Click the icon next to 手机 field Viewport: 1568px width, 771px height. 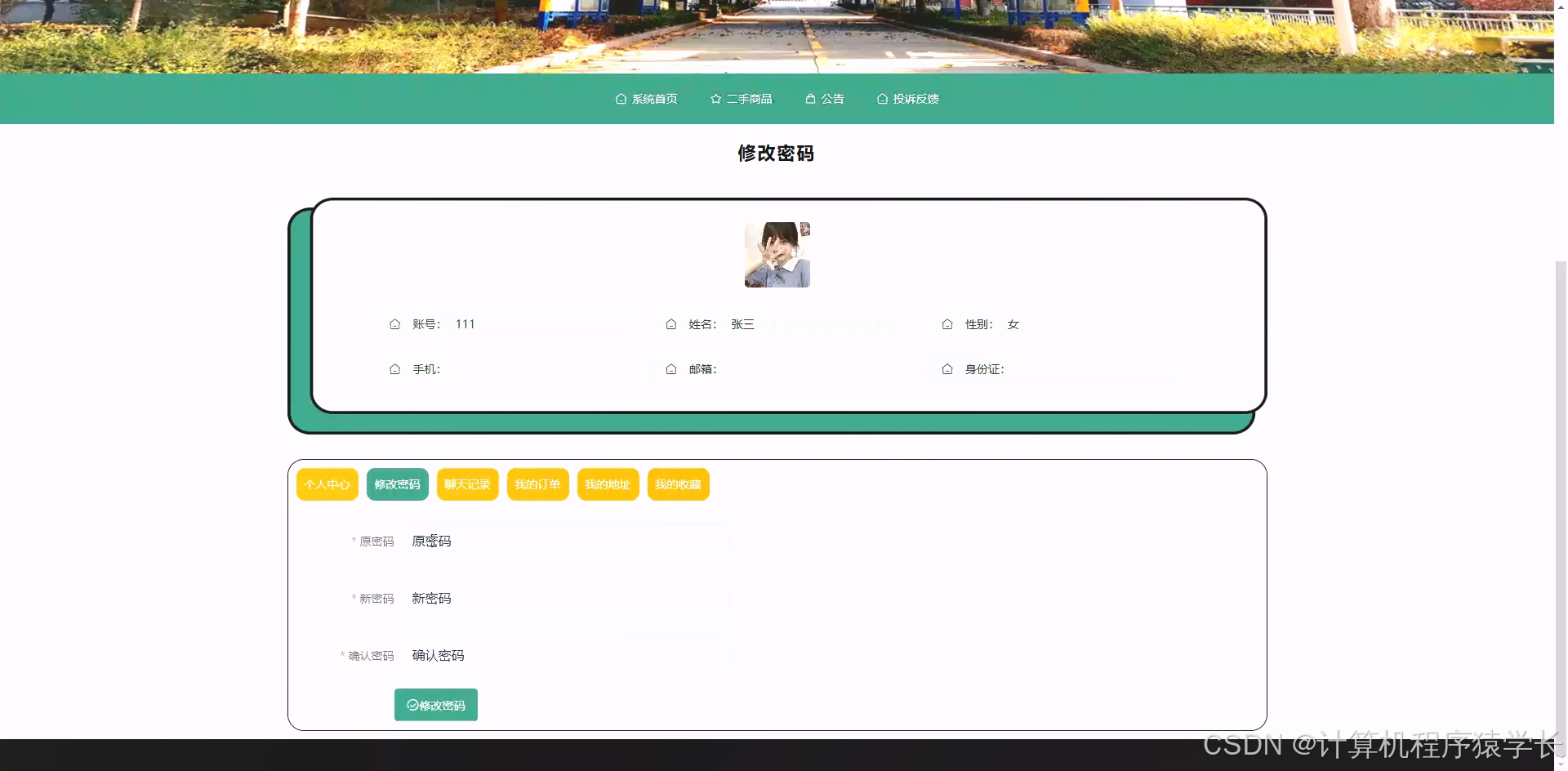tap(395, 369)
